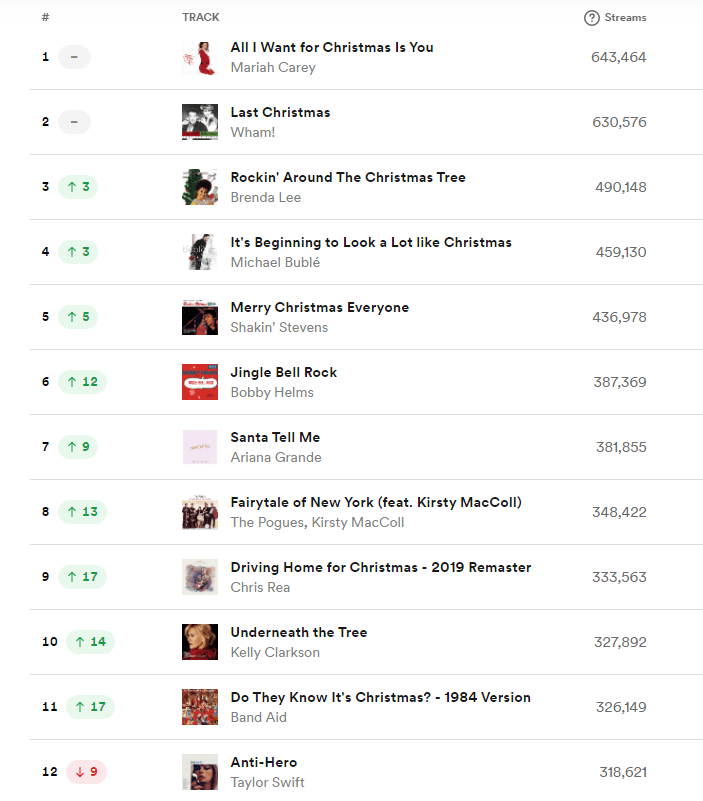Viewport: 703px width, 801px height.
Task: Click the up-9 indicator next to Santa Tell Me
Action: (78, 447)
